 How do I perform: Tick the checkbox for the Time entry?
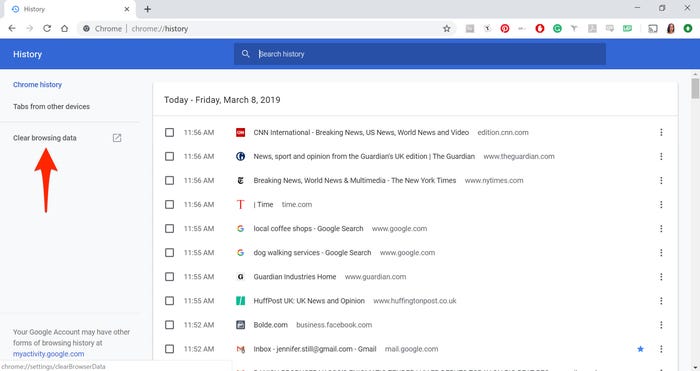[170, 204]
